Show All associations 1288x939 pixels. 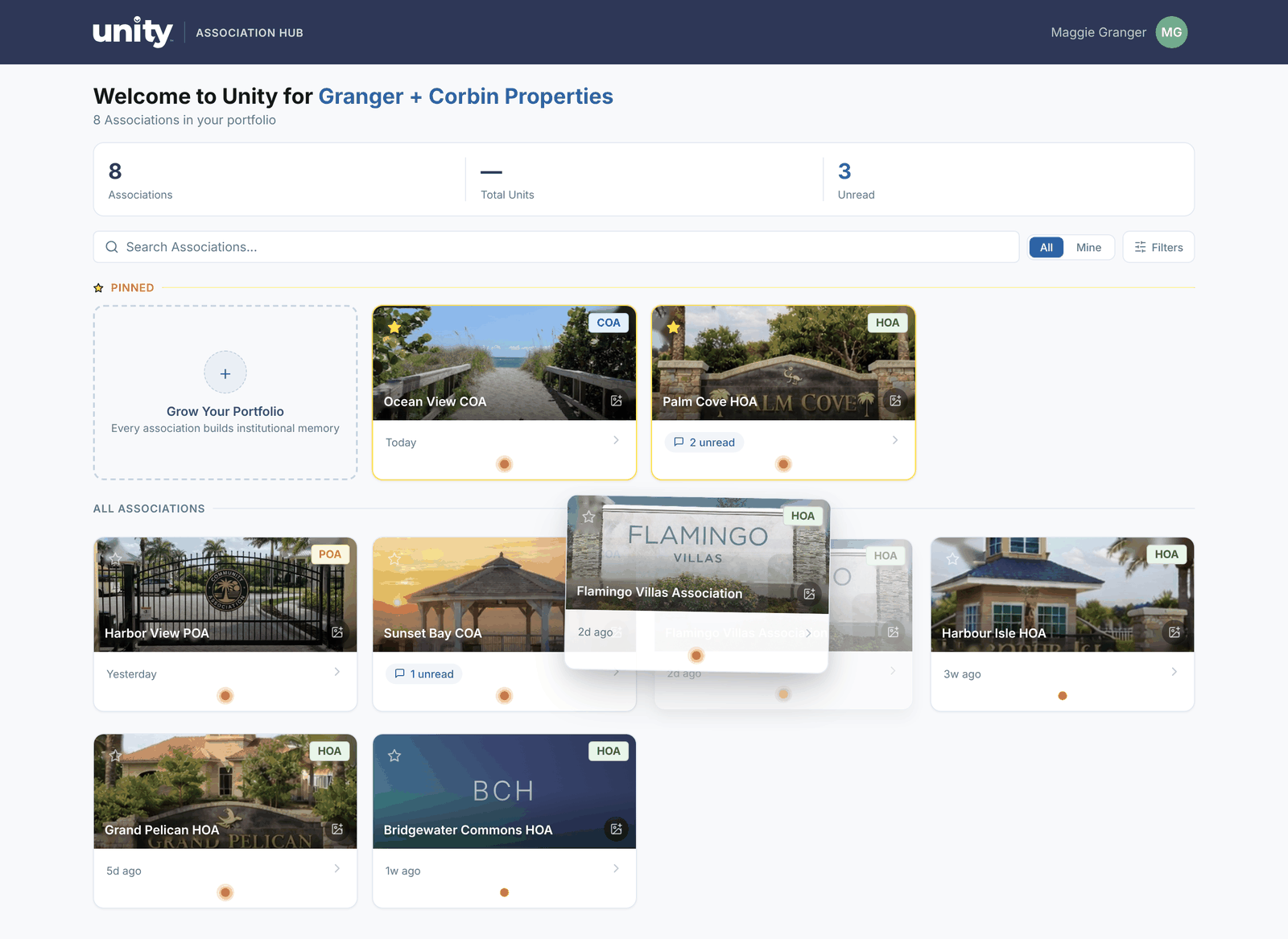[1046, 247]
